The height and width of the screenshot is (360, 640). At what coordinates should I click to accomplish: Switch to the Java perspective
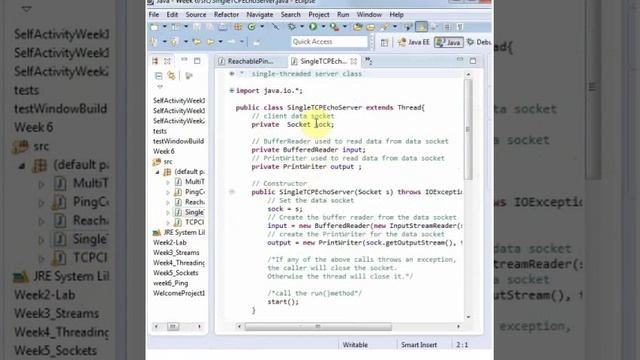448,42
